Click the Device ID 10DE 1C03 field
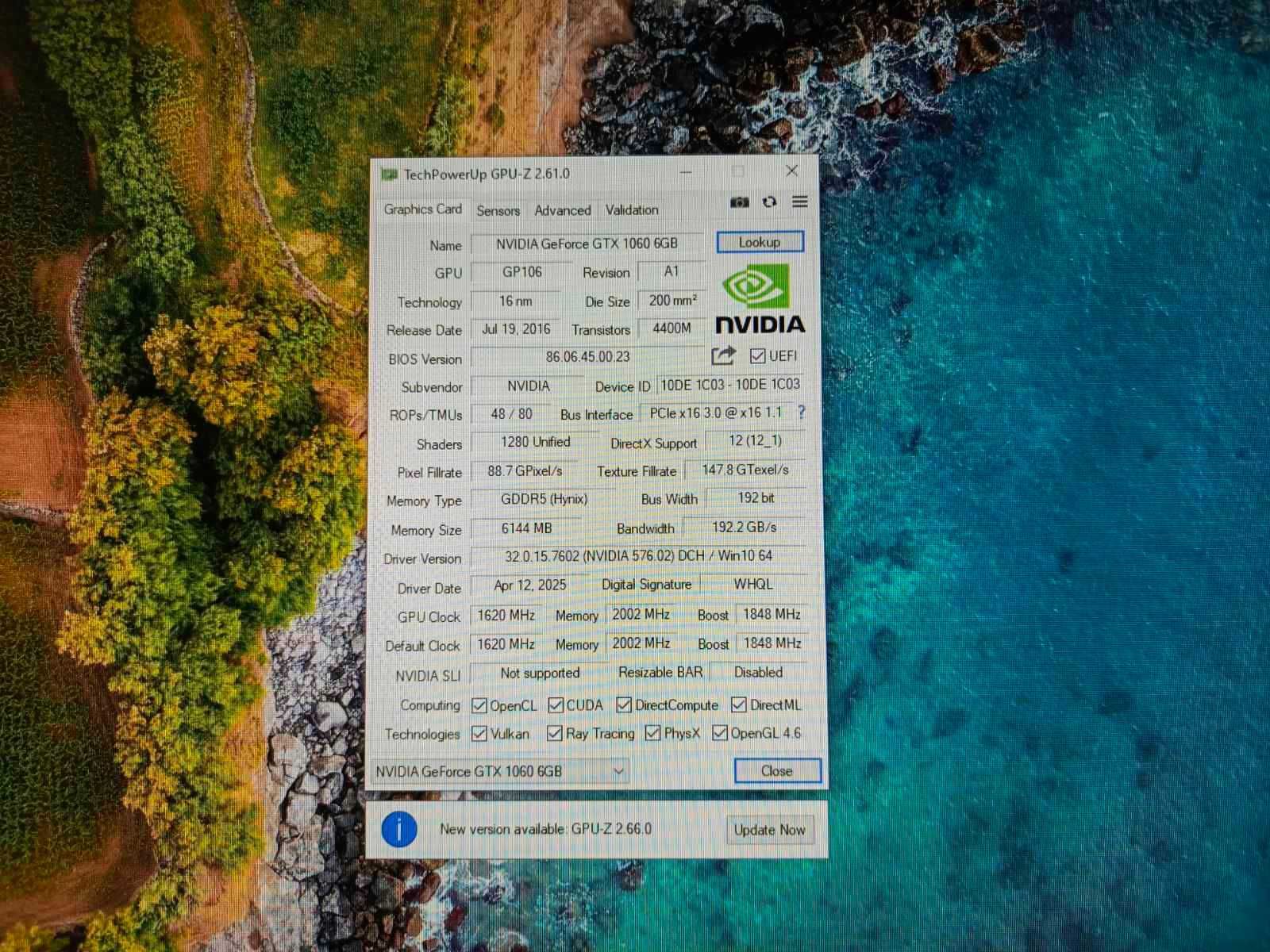 pyautogui.click(x=731, y=385)
